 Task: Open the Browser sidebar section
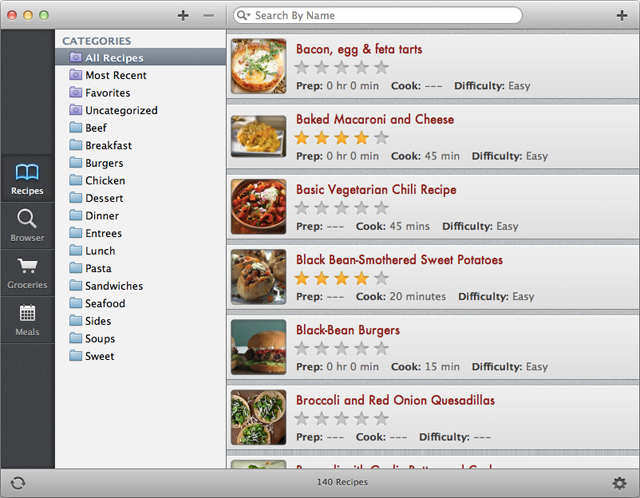click(27, 226)
